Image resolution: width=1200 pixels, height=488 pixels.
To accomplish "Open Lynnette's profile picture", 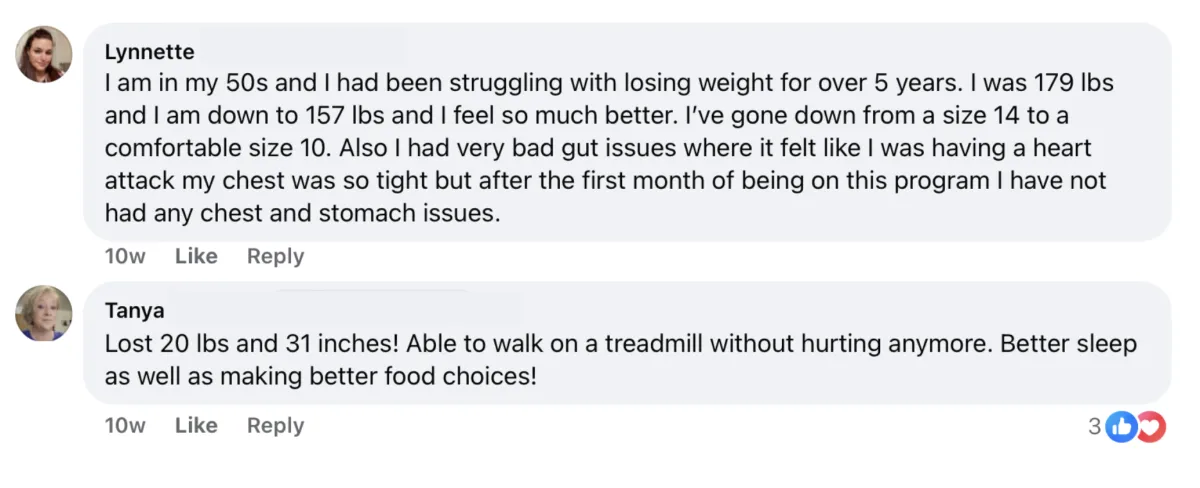I will 44,54.
